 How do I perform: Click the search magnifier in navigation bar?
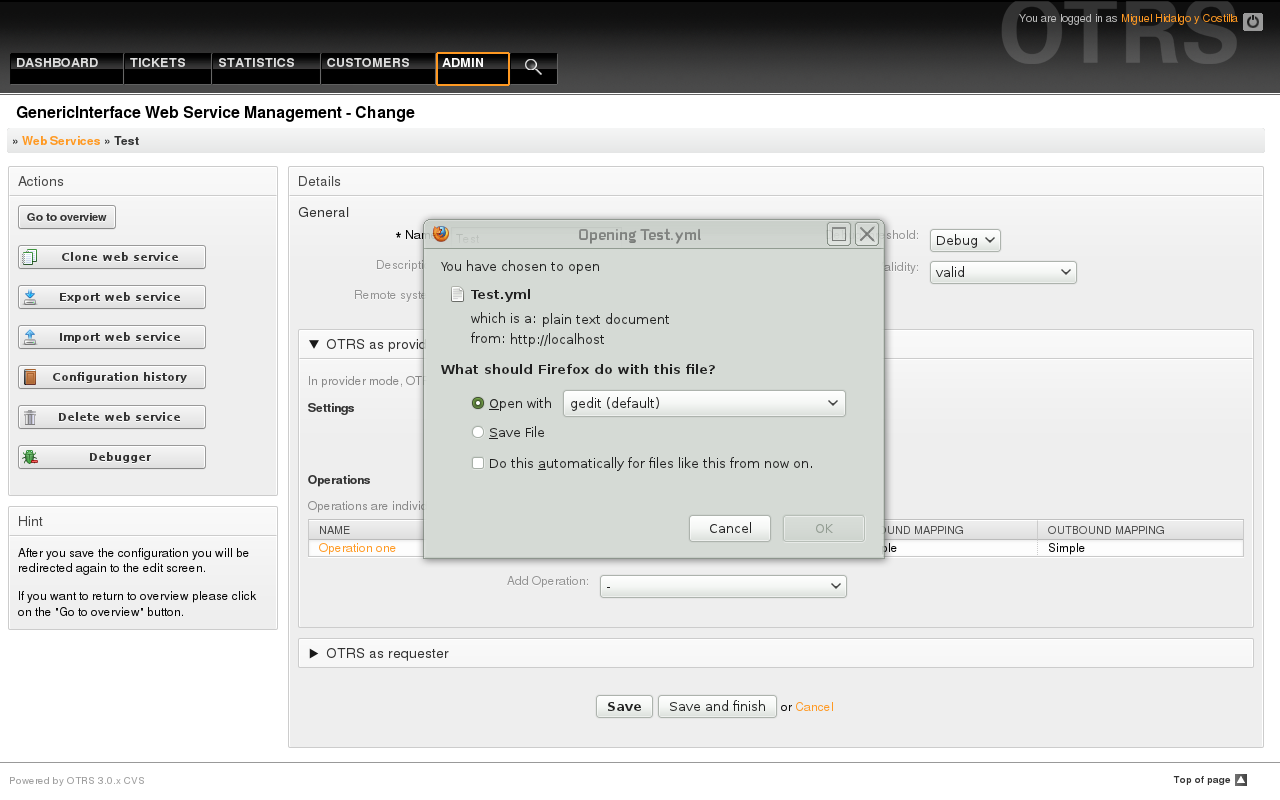533,67
